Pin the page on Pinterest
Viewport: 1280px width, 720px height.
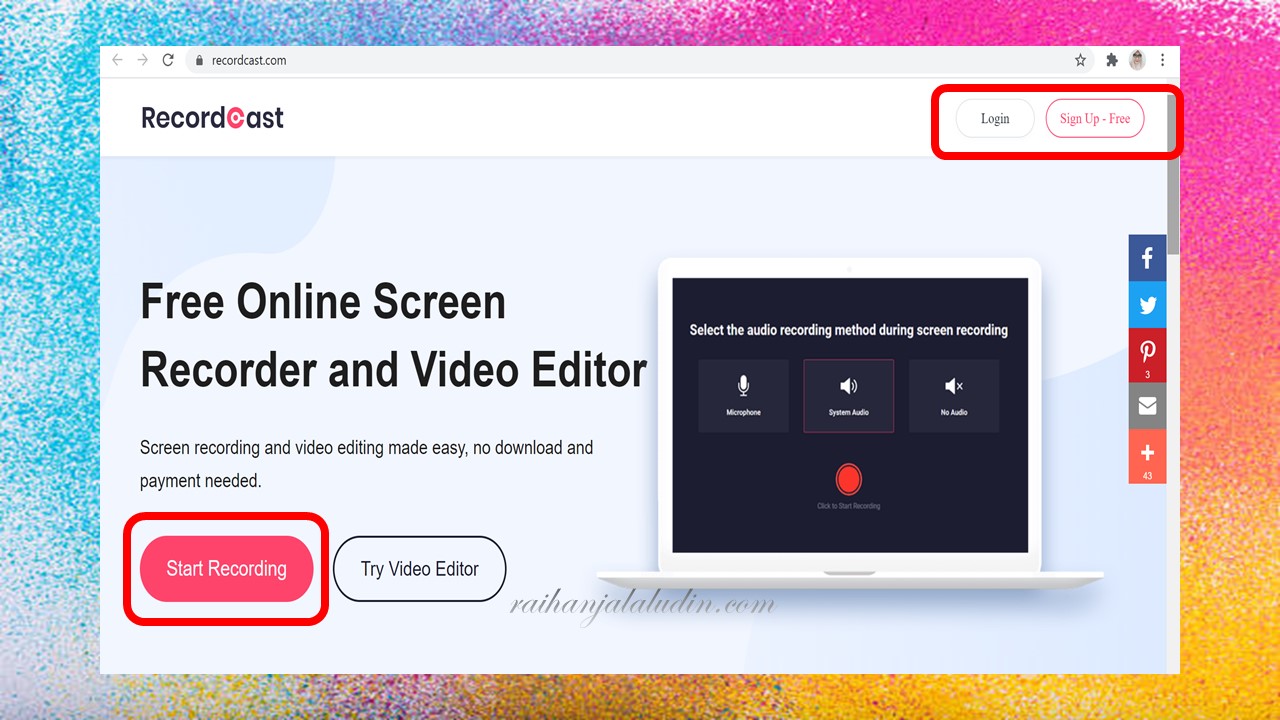coord(1147,355)
